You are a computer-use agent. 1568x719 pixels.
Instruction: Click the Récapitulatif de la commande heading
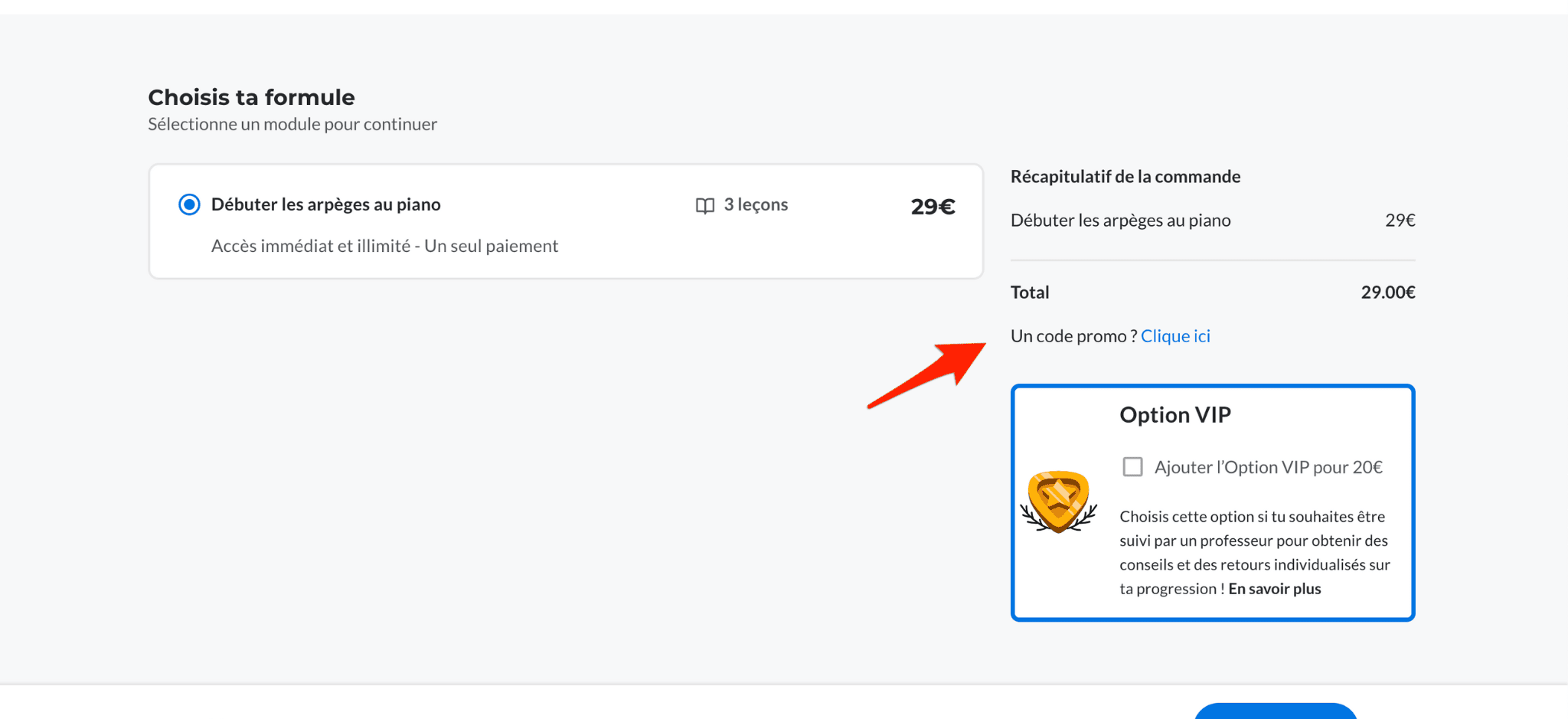coord(1125,177)
